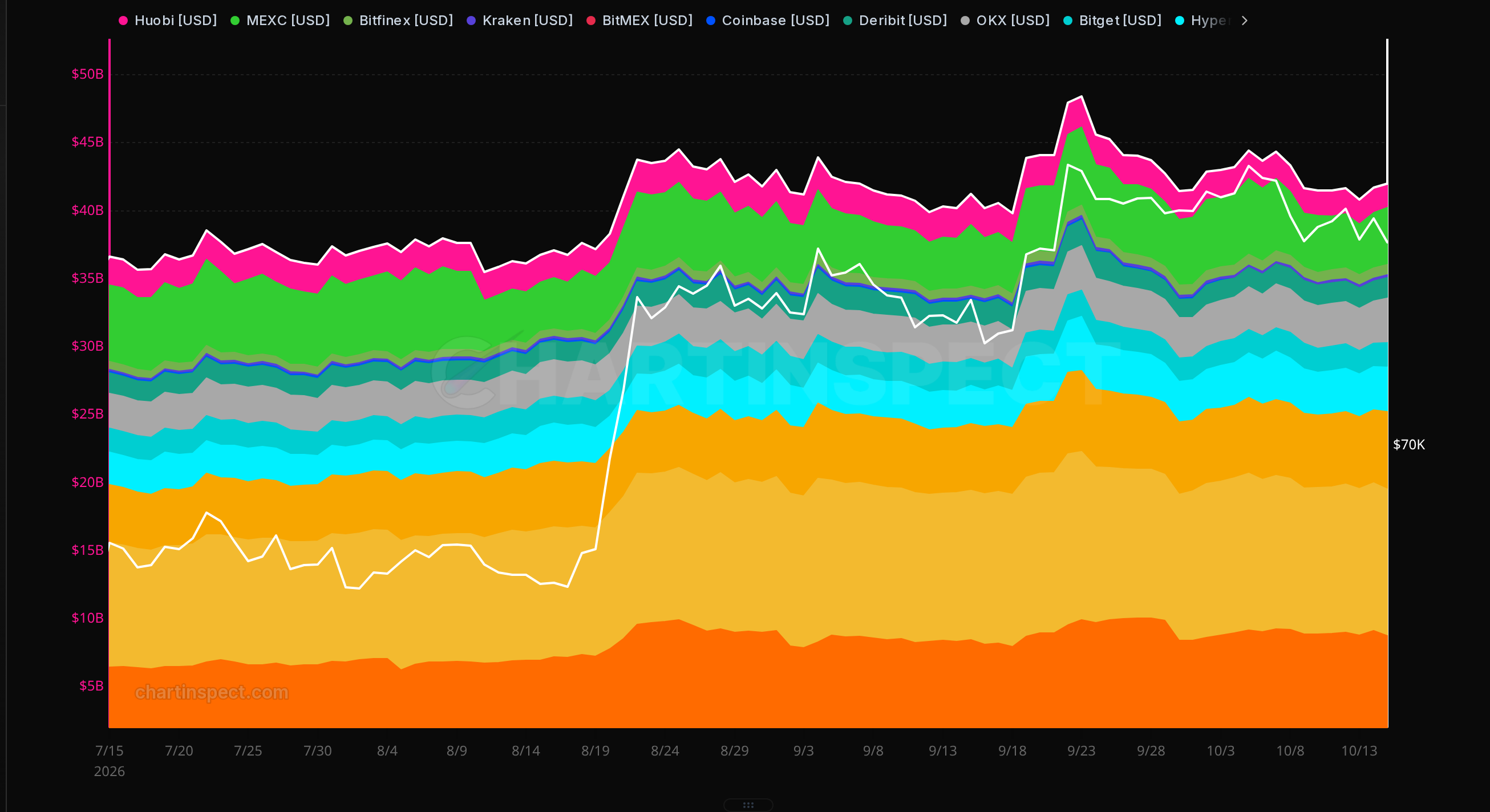The image size is (1490, 812).
Task: Hide the Bitfinex [USD] series
Action: point(399,20)
